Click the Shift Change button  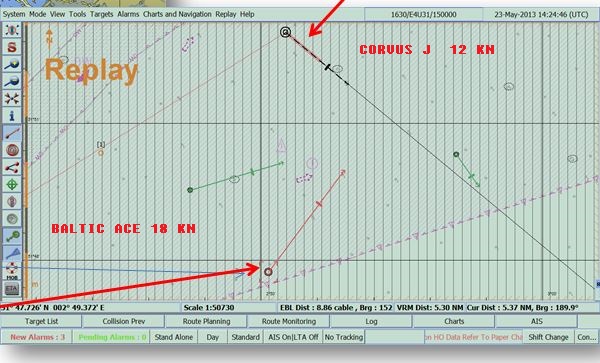click(x=548, y=337)
